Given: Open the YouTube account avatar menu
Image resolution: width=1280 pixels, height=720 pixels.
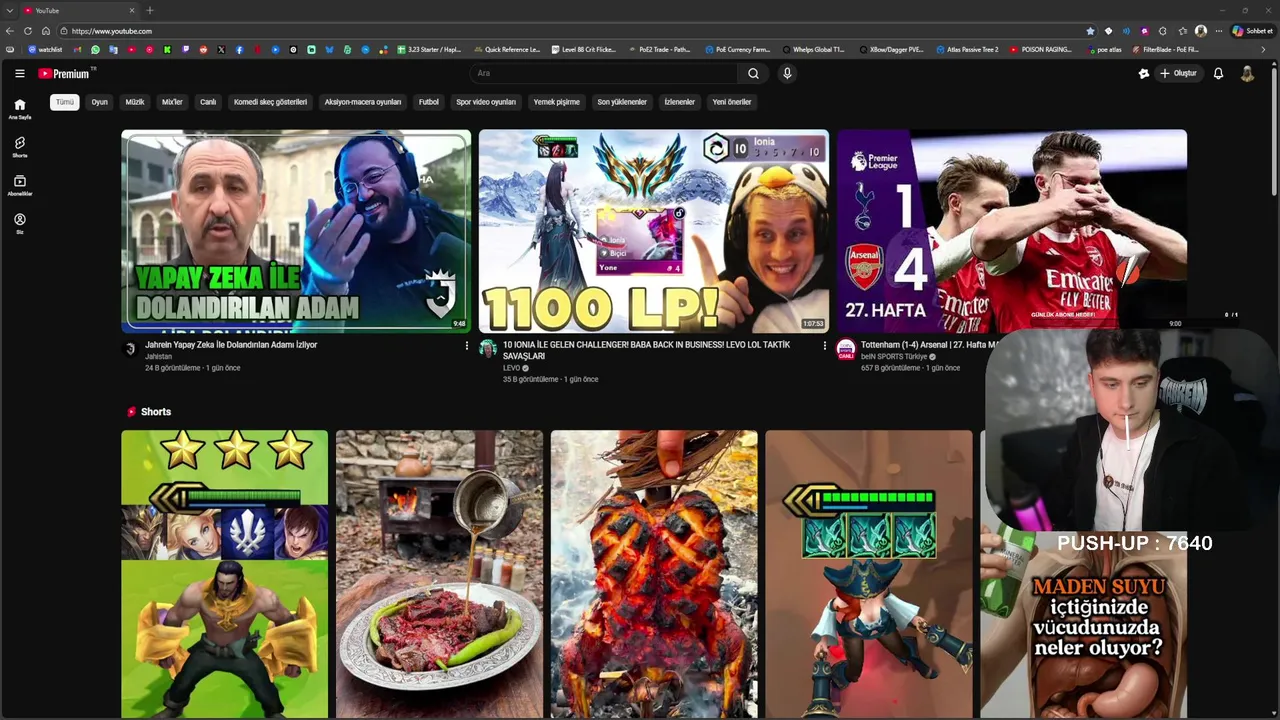Looking at the screenshot, I should (1247, 73).
